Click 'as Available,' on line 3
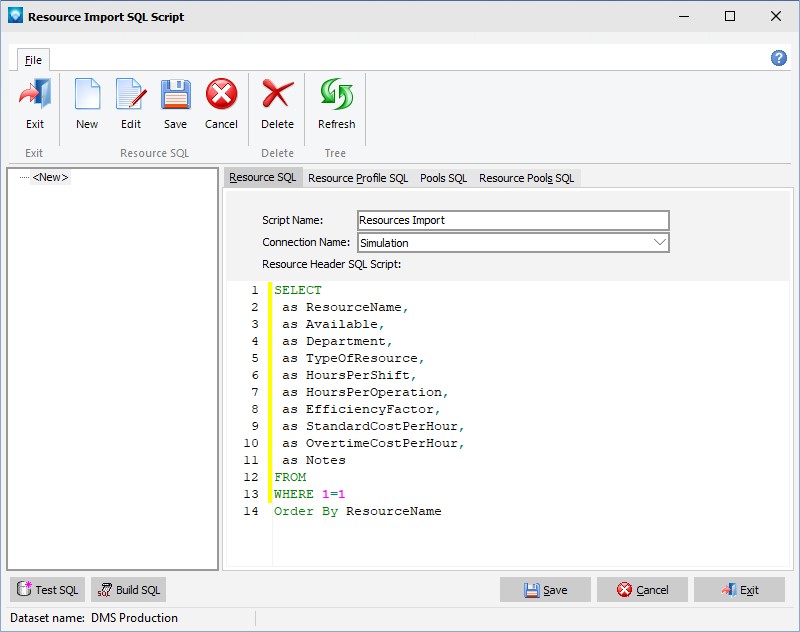Viewport: 800px width, 632px height. click(x=333, y=324)
